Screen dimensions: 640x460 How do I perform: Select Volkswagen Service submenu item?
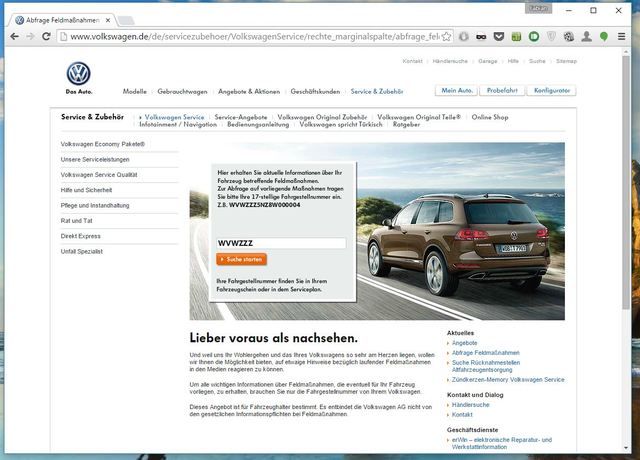tap(174, 117)
